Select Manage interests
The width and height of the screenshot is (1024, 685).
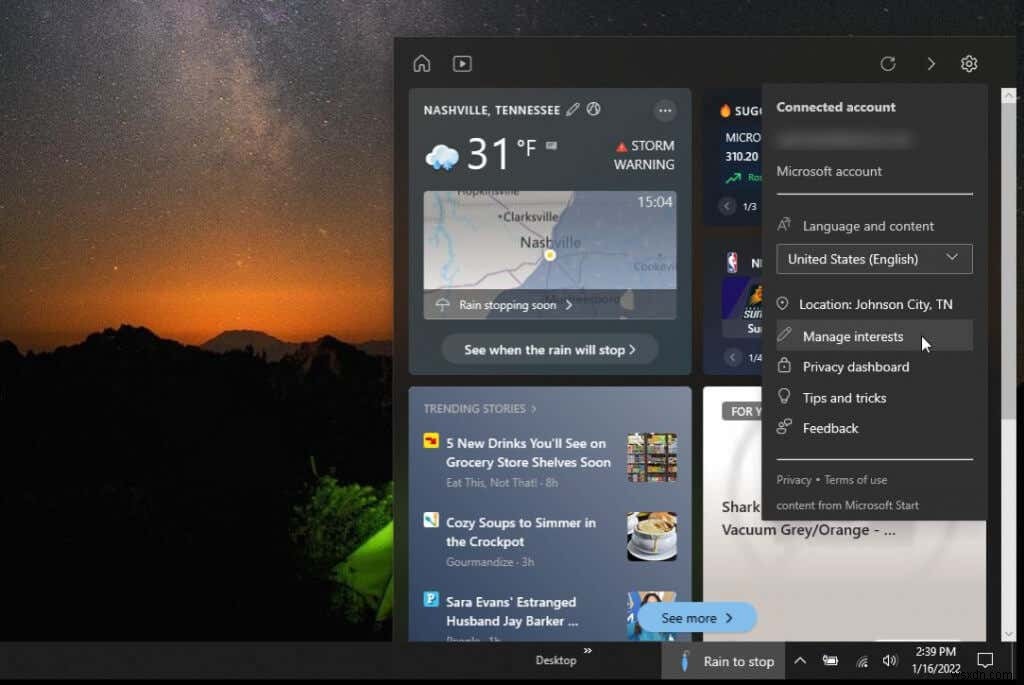pos(853,336)
